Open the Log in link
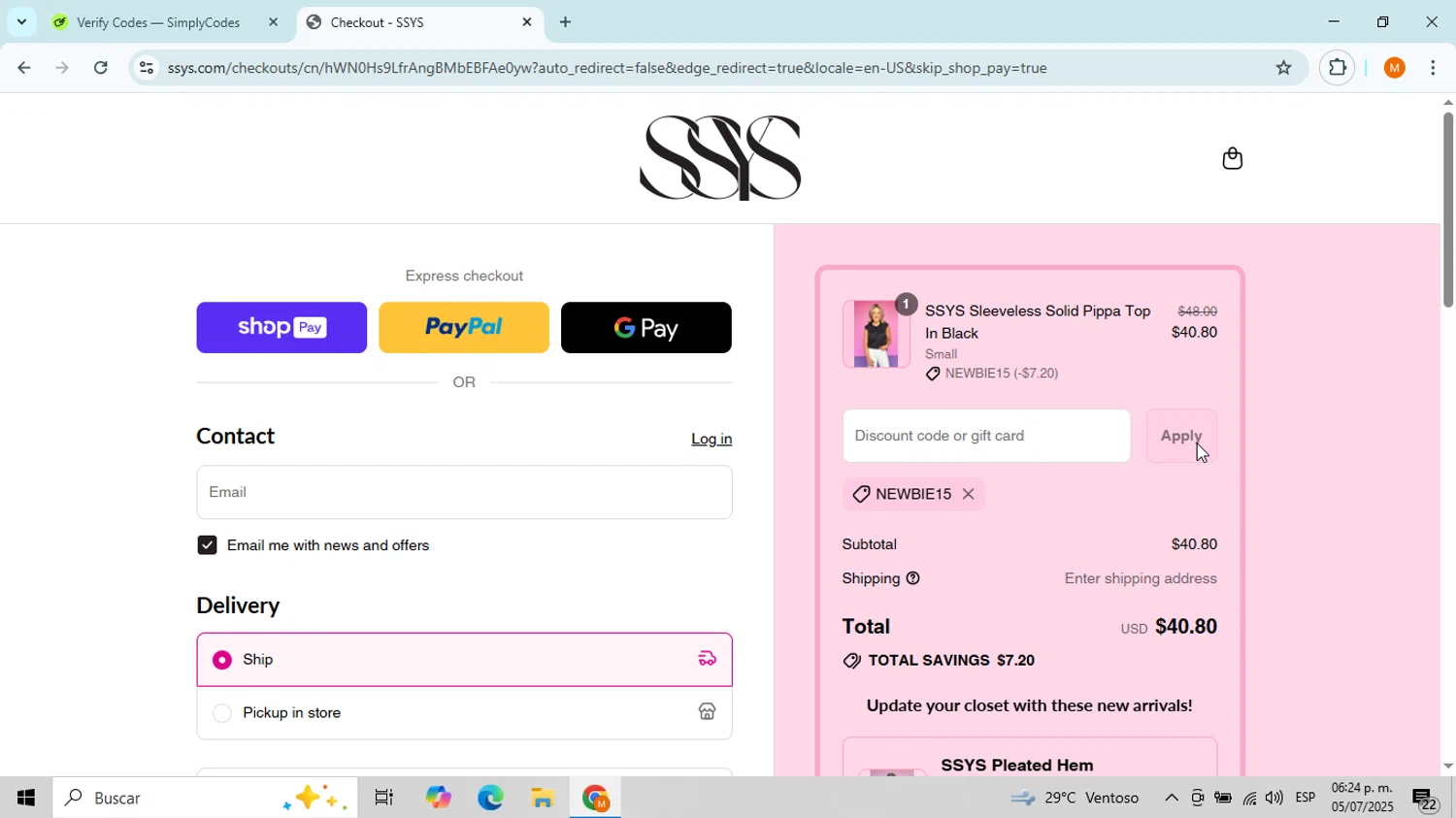 tap(711, 439)
